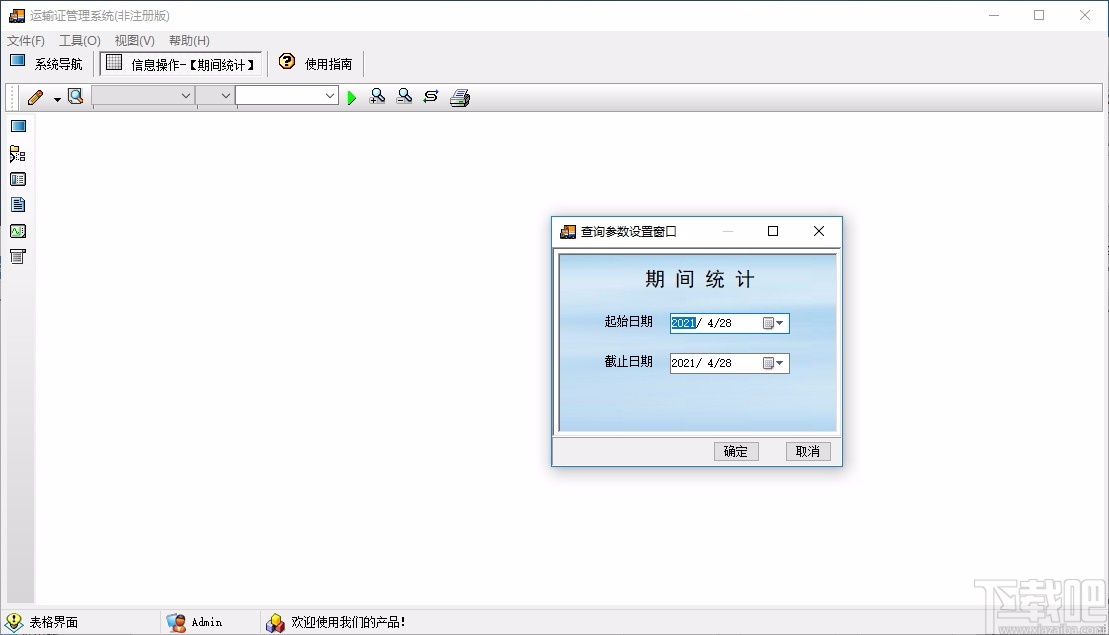This screenshot has height=635, width=1109.
Task: Select the pencil edit tool on the toolbar
Action: click(35, 96)
